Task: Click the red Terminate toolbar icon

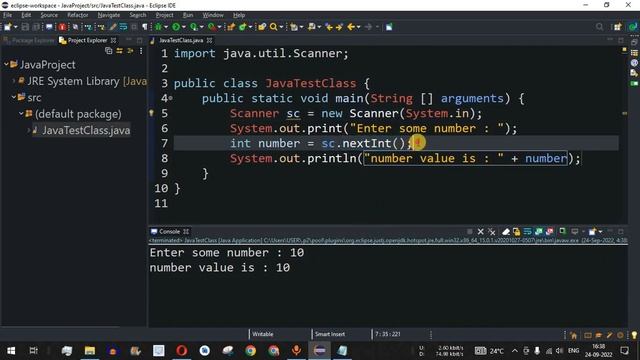Action: (x=62, y=27)
